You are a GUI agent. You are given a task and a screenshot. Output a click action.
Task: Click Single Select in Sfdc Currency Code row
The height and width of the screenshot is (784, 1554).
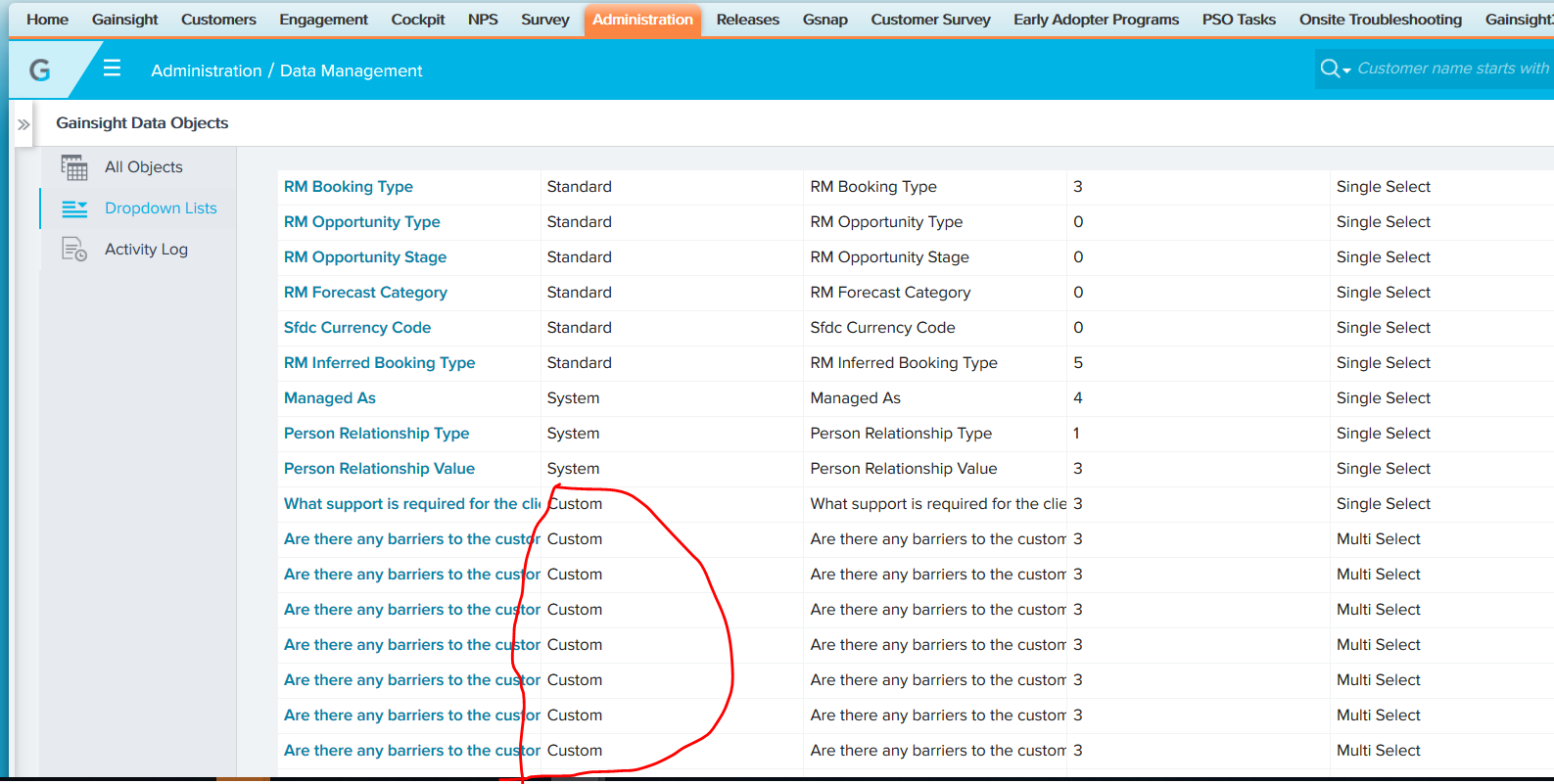pyautogui.click(x=1384, y=328)
